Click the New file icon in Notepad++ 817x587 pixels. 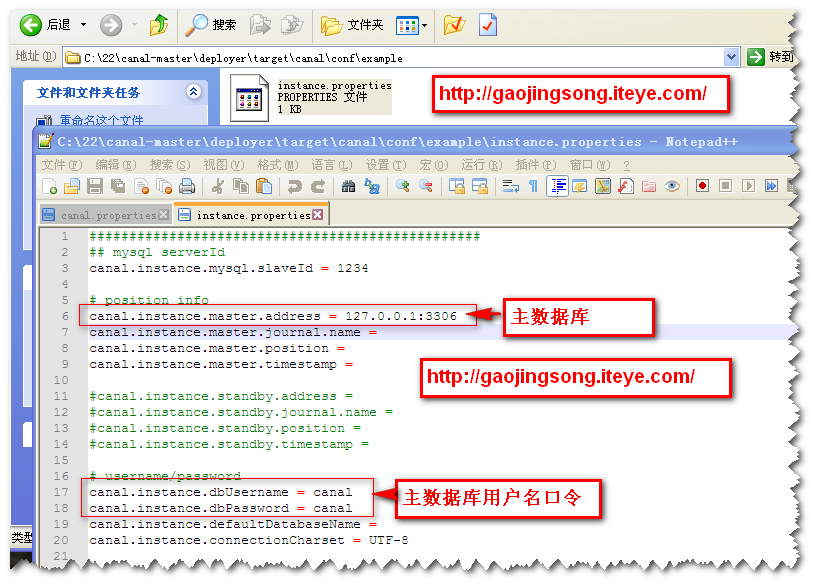pyautogui.click(x=49, y=186)
